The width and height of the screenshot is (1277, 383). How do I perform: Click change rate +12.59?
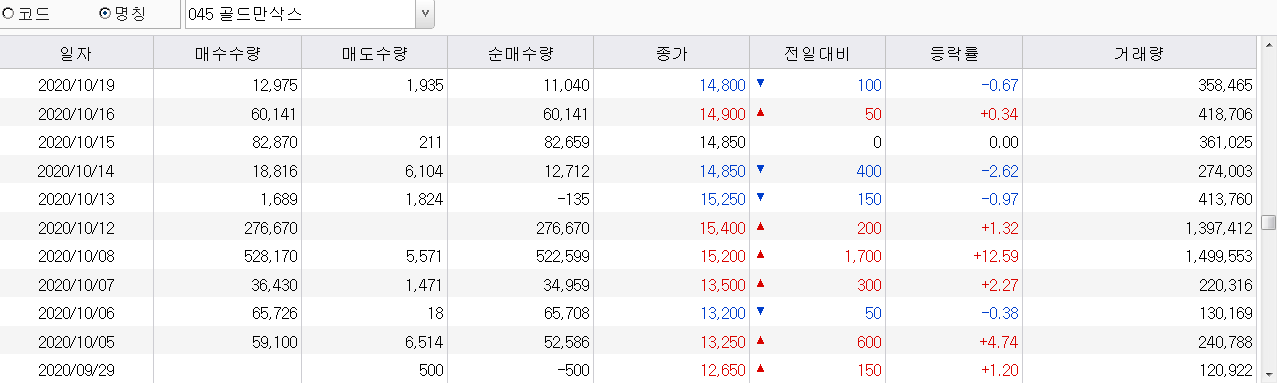(x=995, y=256)
